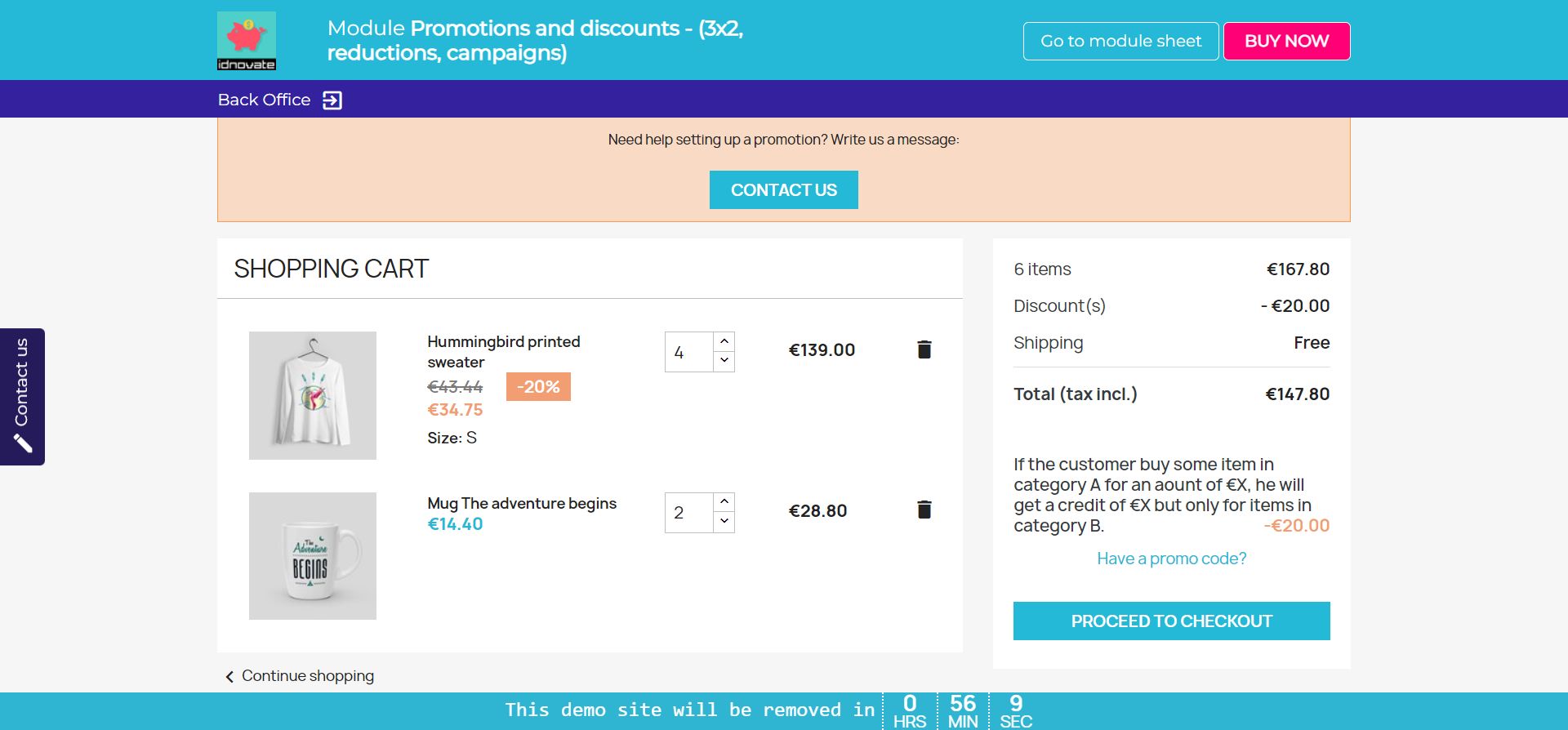The width and height of the screenshot is (1568, 730).
Task: Decrease the sweater quantity with down arrow
Action: 724,361
